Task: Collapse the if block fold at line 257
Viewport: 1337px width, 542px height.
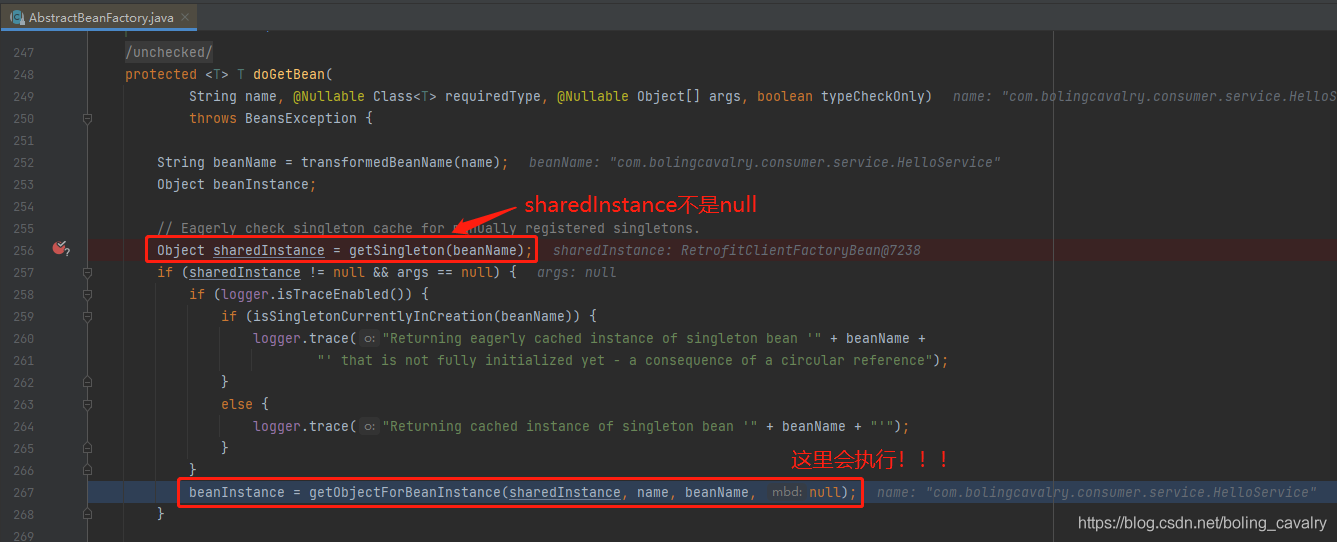Action: pos(88,272)
